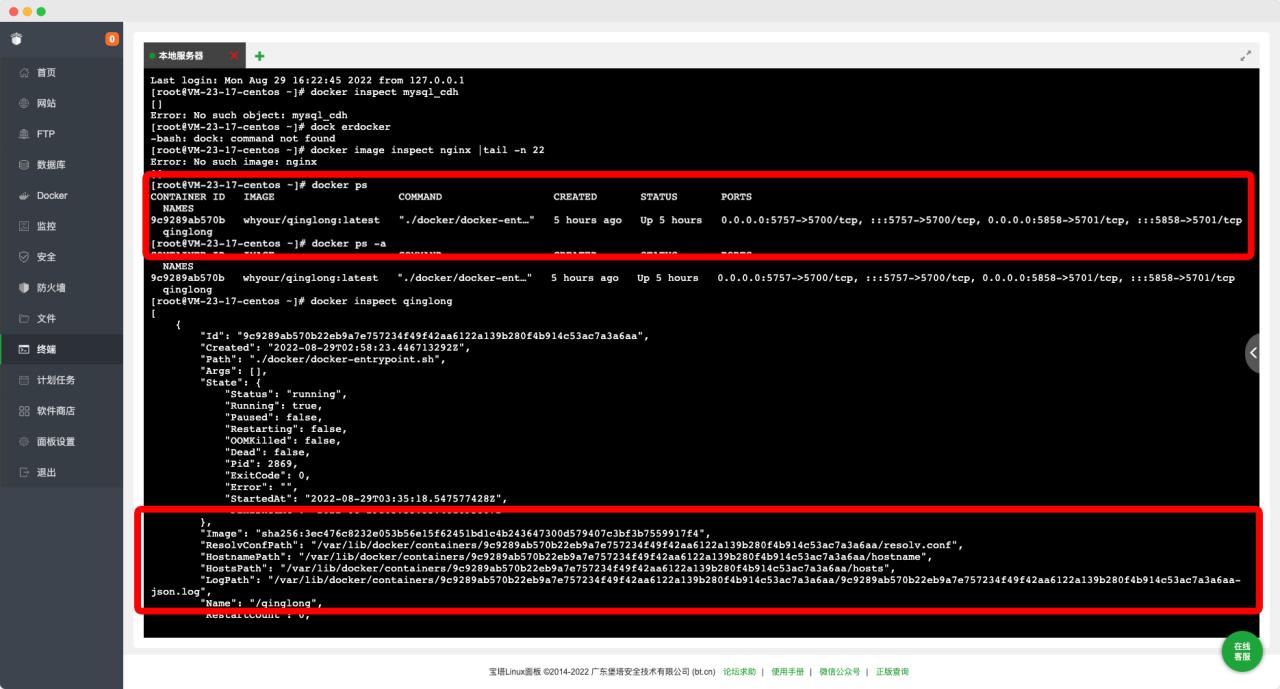Screen dimensions: 1280x689
Task: Click the FTP icon in sidebar
Action: (x=24, y=134)
